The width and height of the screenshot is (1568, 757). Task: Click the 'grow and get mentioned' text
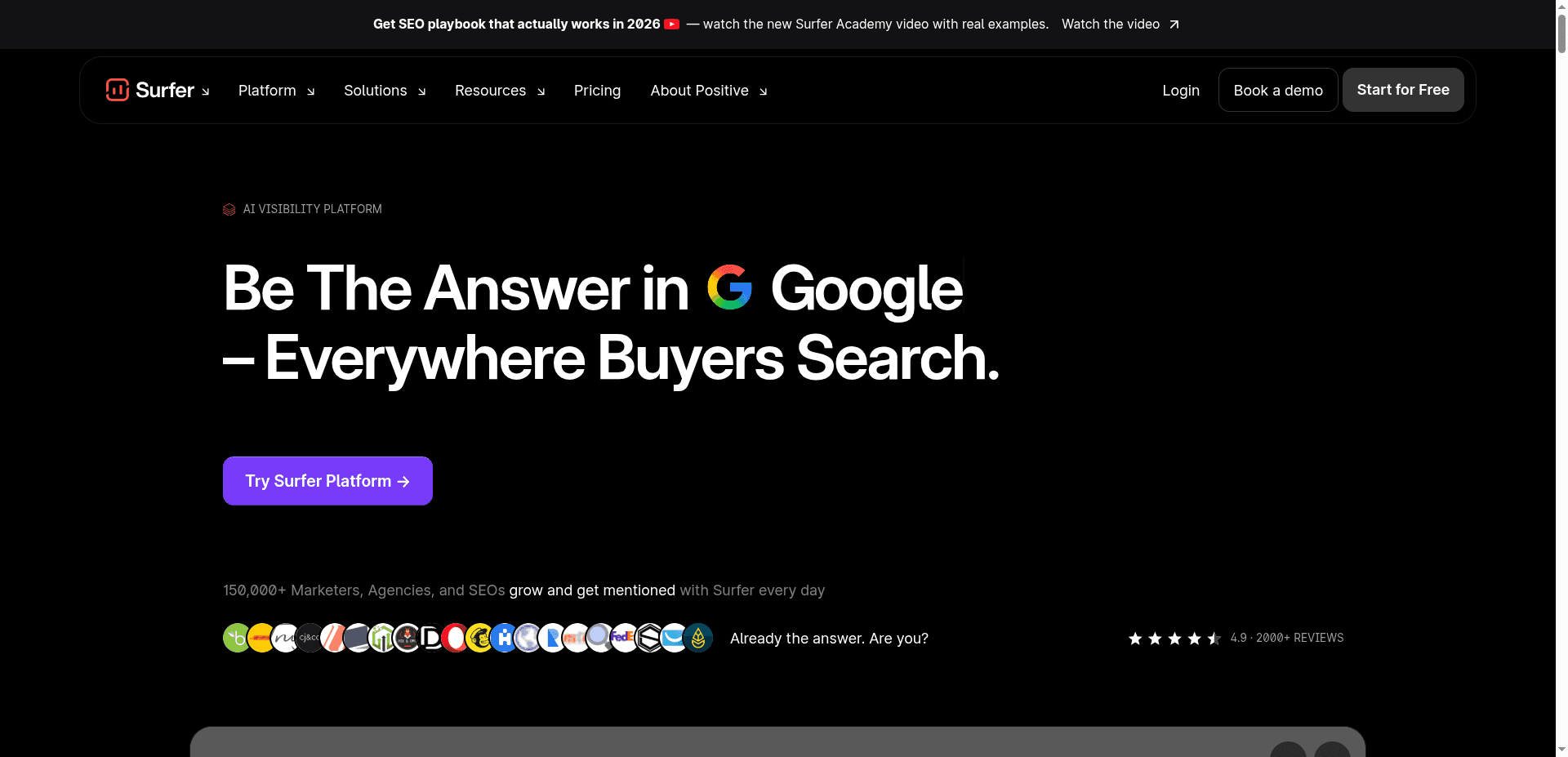point(592,590)
